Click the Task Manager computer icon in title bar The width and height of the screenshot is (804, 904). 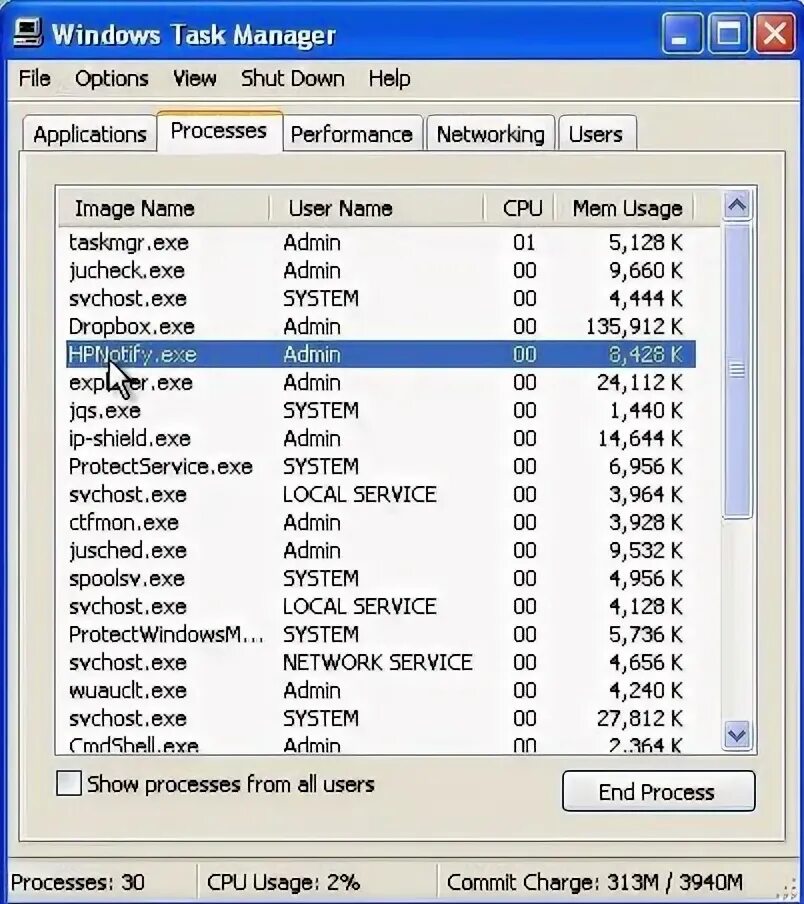(x=27, y=33)
